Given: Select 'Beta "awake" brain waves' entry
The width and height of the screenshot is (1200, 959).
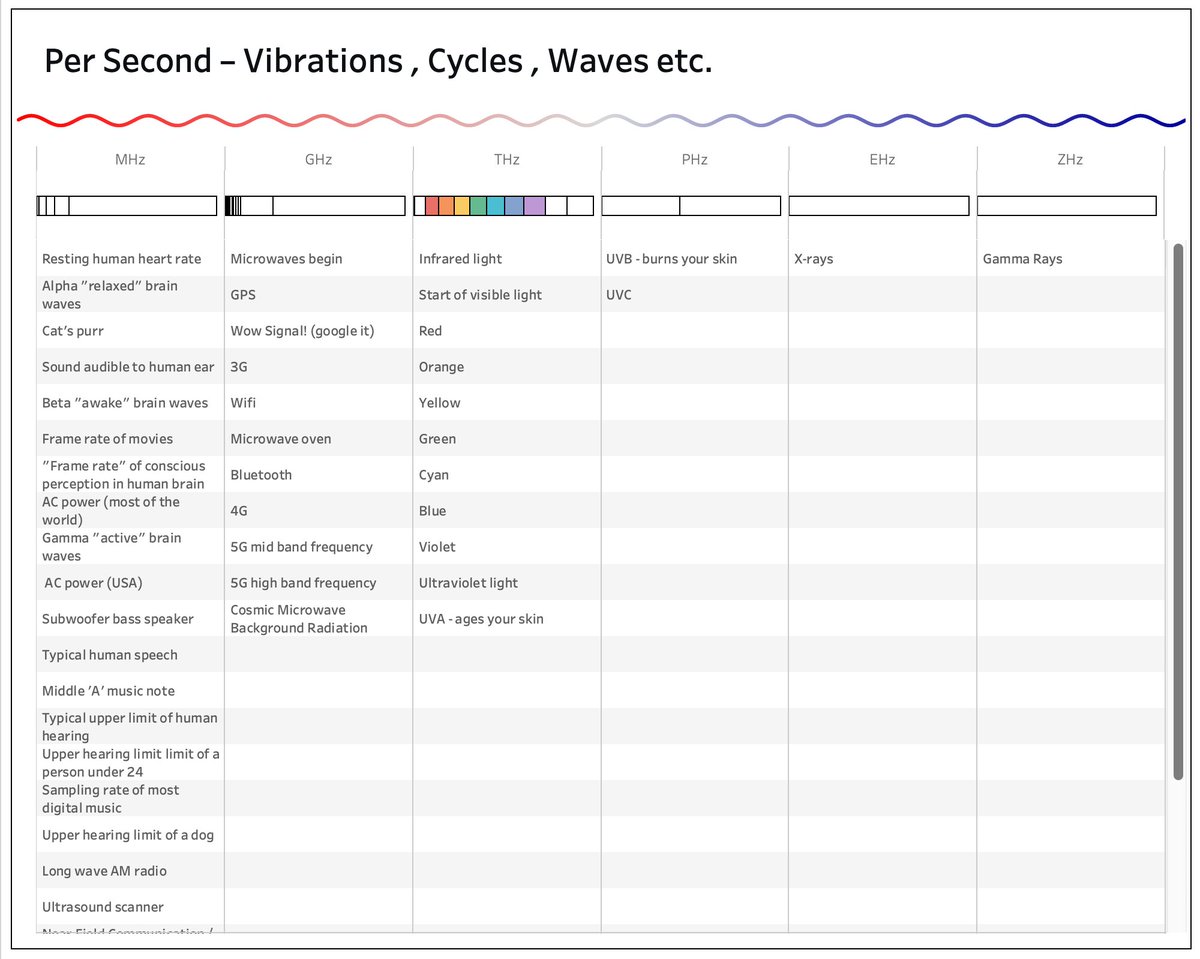Looking at the screenshot, I should tap(125, 403).
